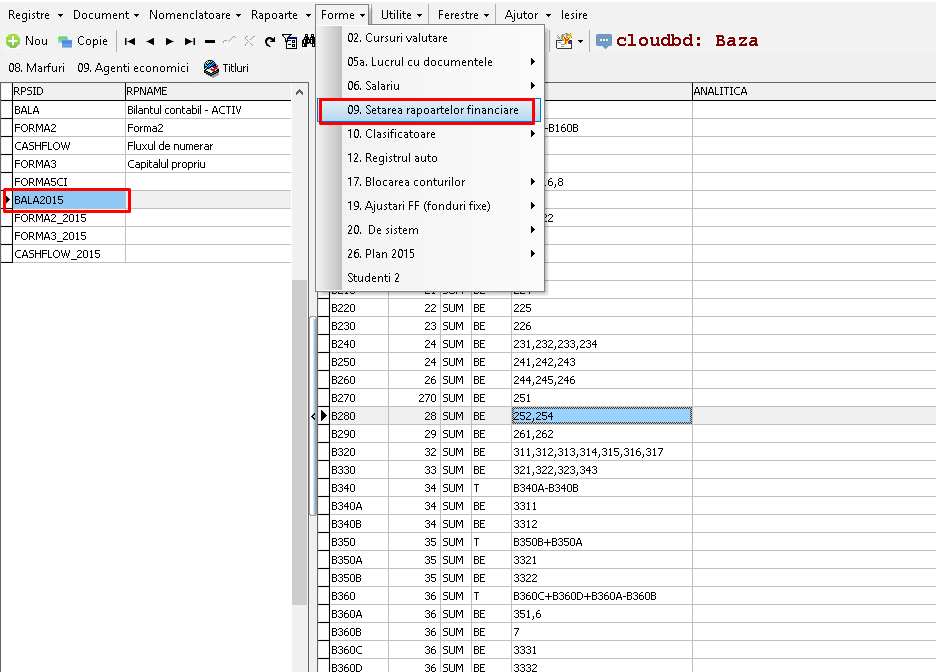Open the filter funnel tool
Image resolution: width=936 pixels, height=672 pixels.
290,41
